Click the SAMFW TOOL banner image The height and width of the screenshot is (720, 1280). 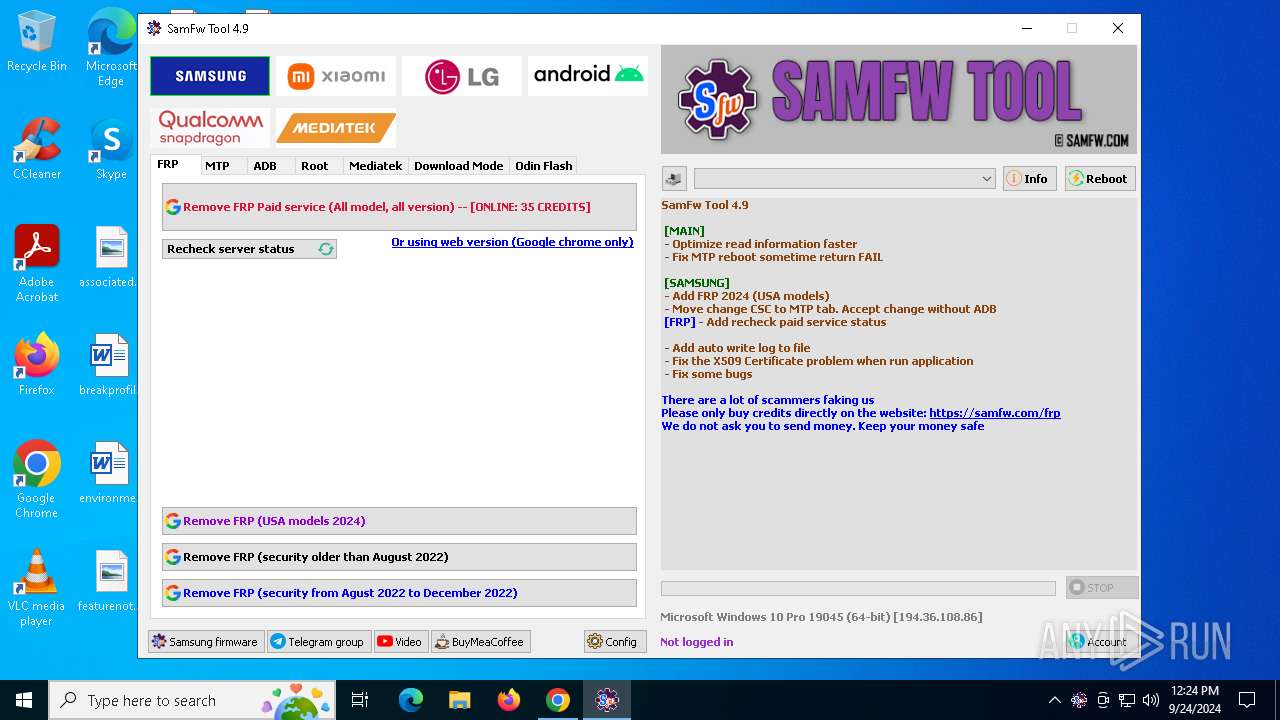(x=899, y=99)
